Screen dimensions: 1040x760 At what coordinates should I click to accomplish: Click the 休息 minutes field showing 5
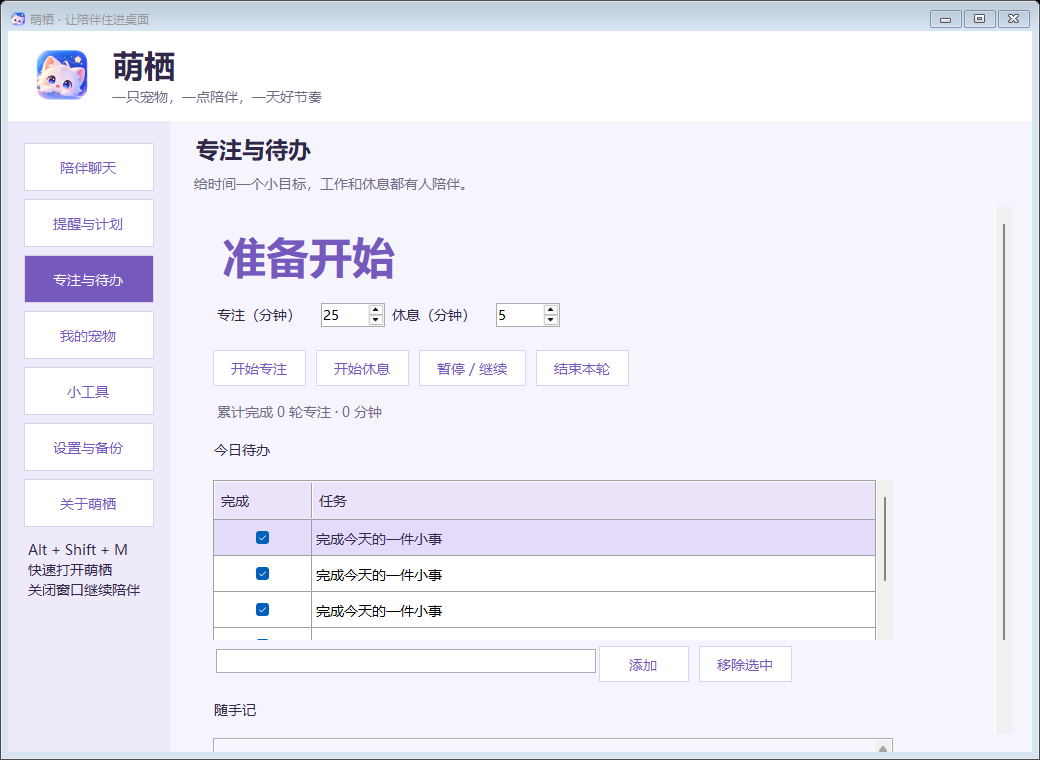pos(520,315)
